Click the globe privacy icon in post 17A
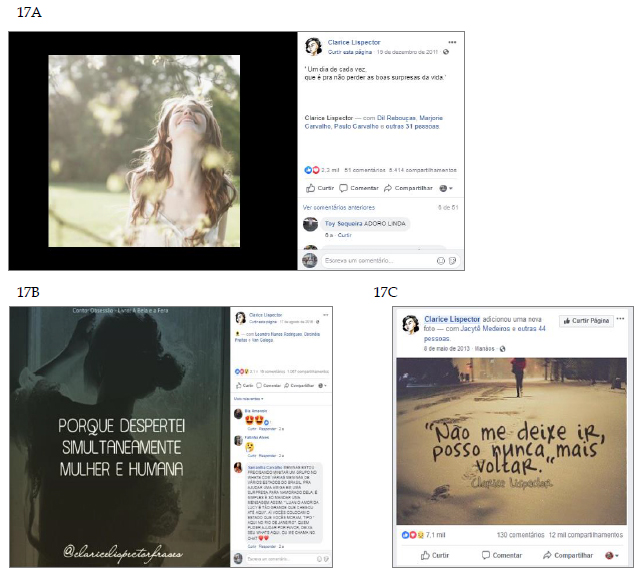 click(x=446, y=52)
